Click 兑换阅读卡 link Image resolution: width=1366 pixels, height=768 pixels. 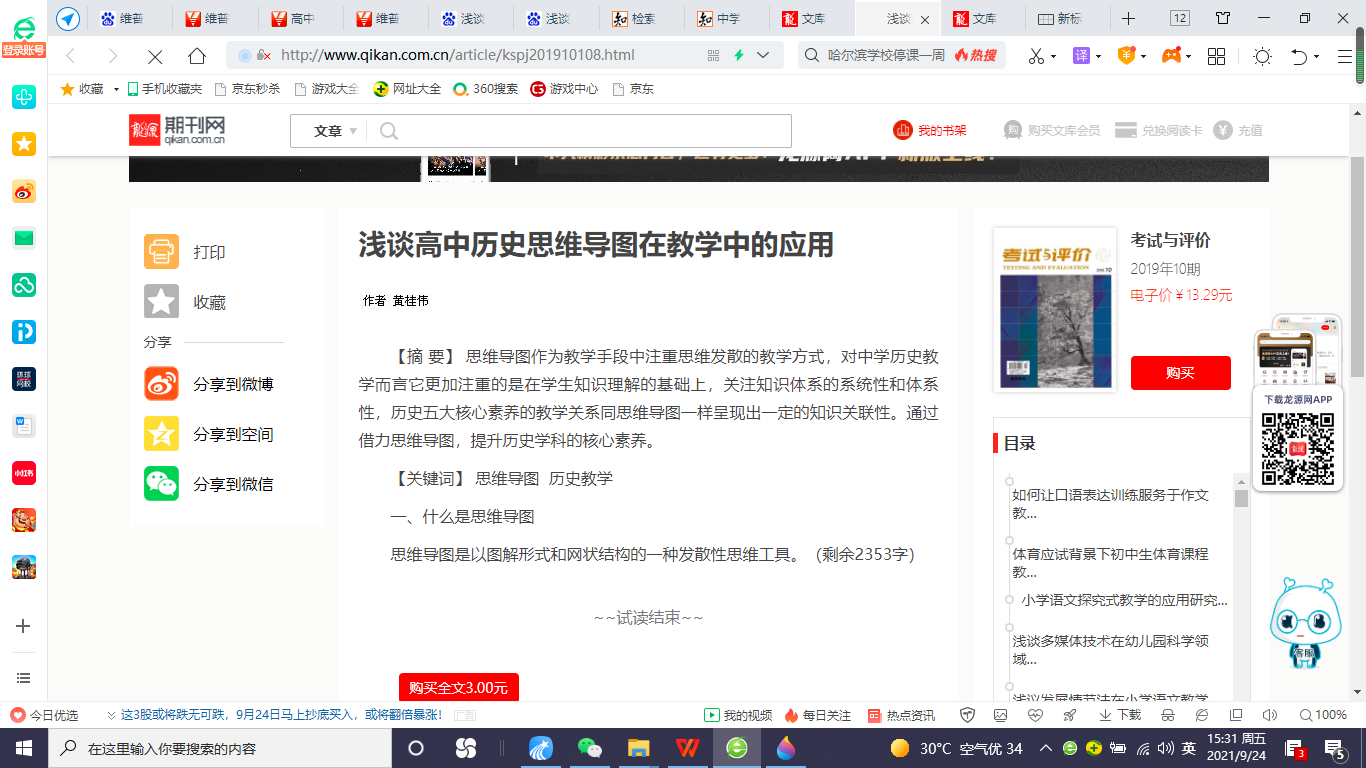(1158, 130)
